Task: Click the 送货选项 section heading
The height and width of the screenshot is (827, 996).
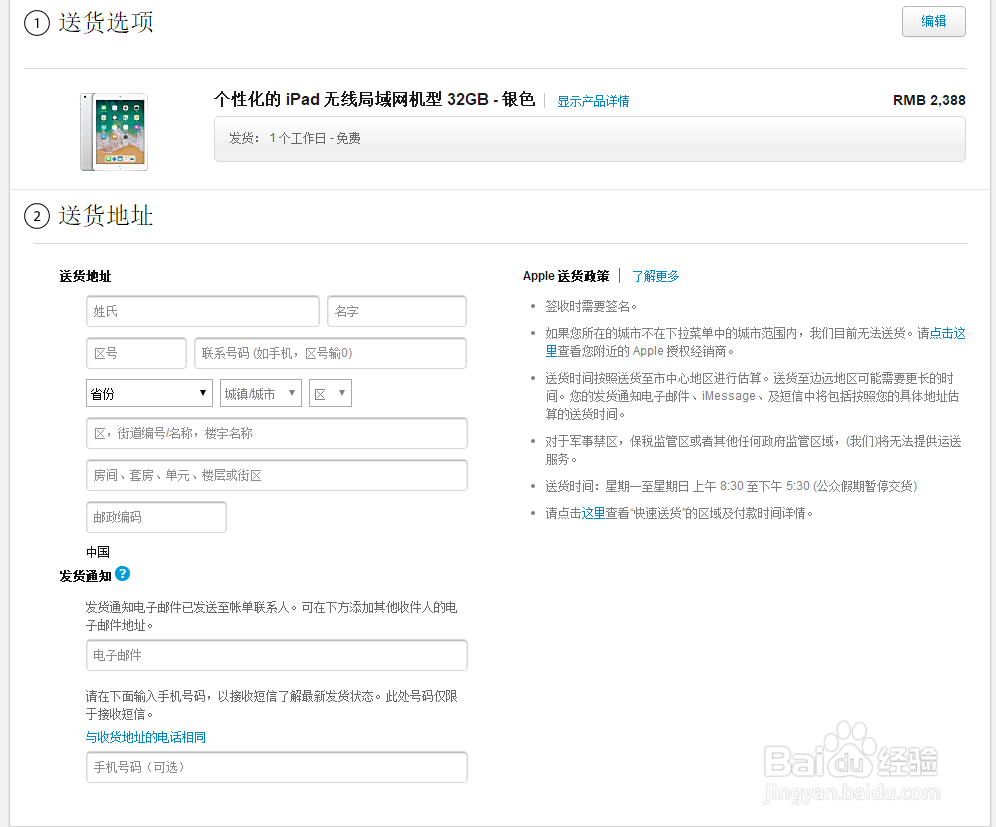Action: click(x=105, y=23)
